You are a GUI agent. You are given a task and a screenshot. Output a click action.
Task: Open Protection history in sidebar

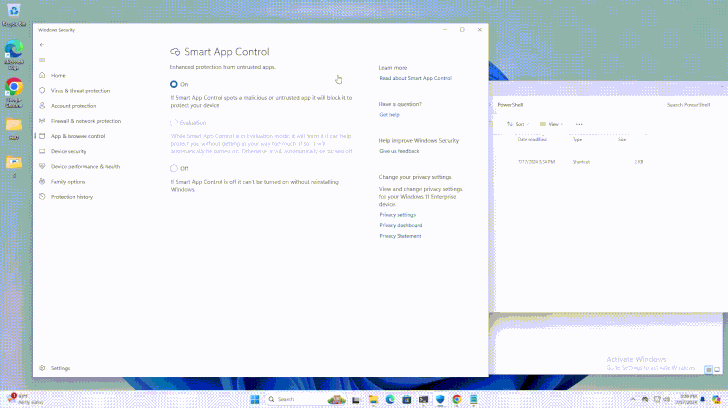point(71,197)
